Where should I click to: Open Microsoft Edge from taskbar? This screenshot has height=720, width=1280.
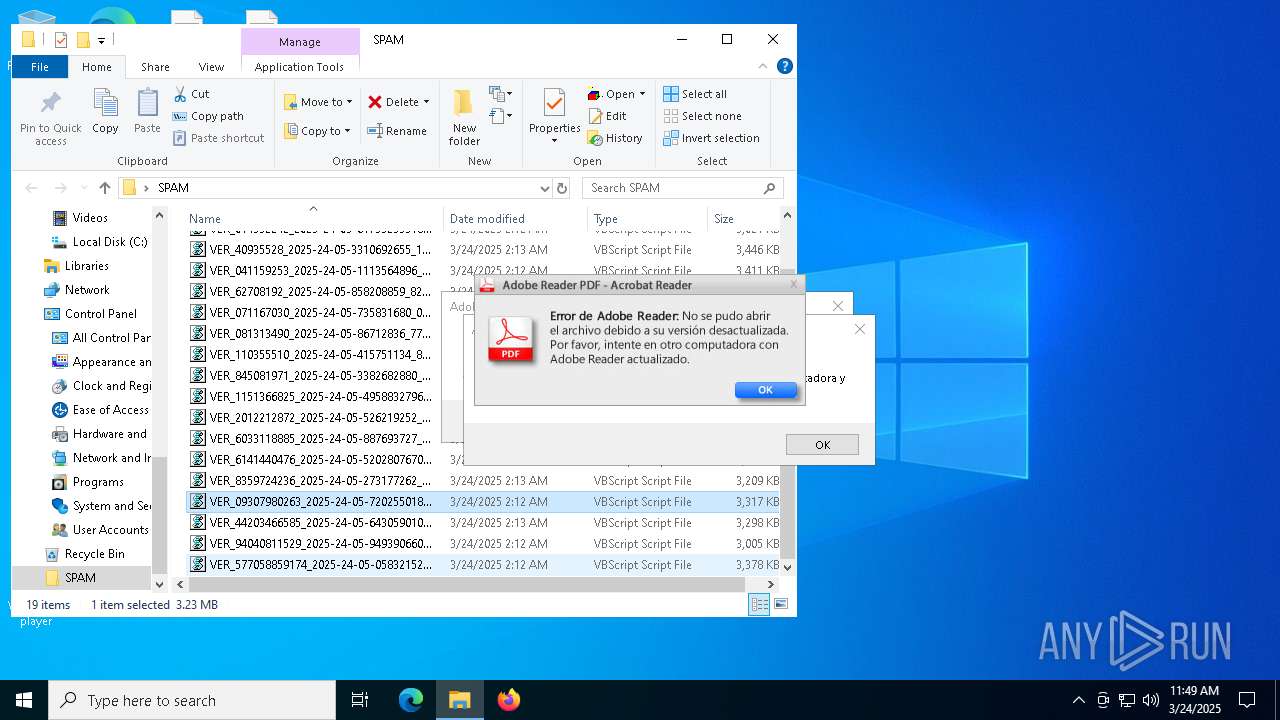411,700
